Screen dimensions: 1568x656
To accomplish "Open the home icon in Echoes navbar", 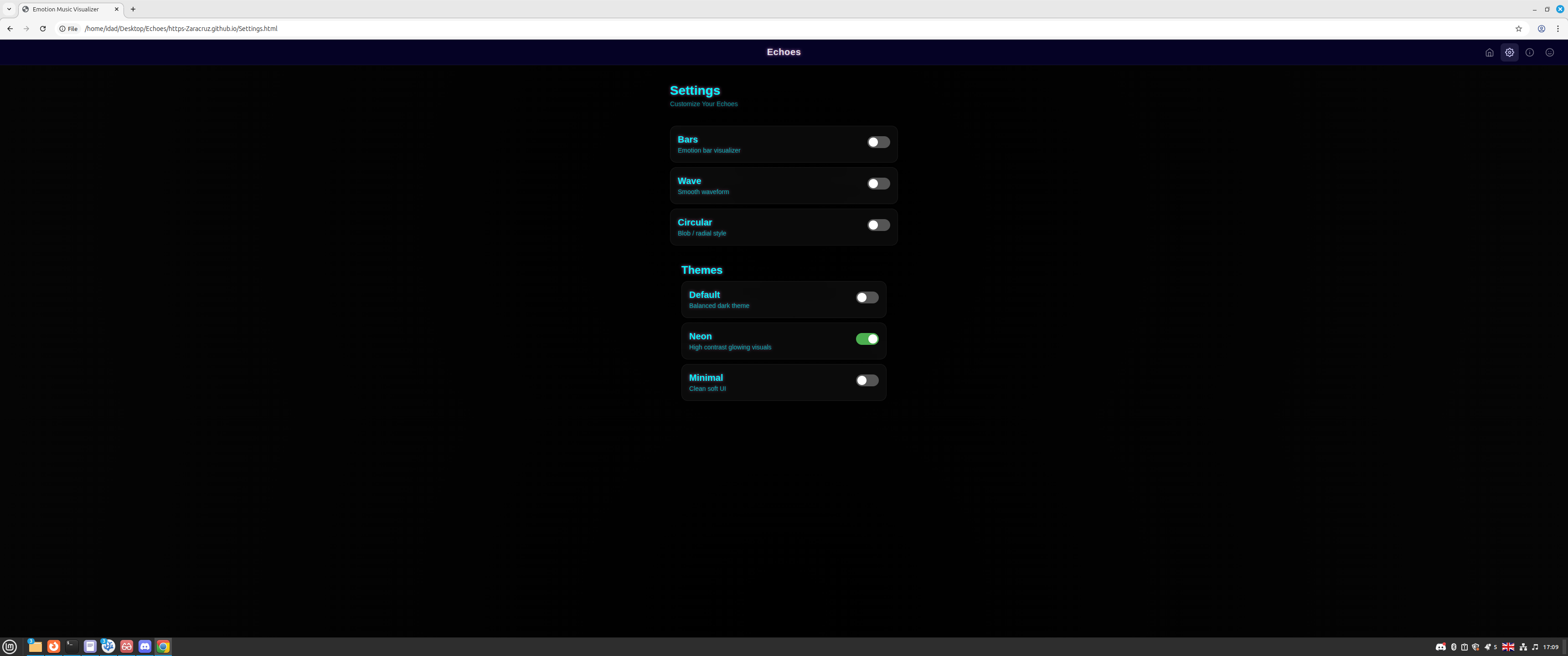I will (x=1490, y=52).
